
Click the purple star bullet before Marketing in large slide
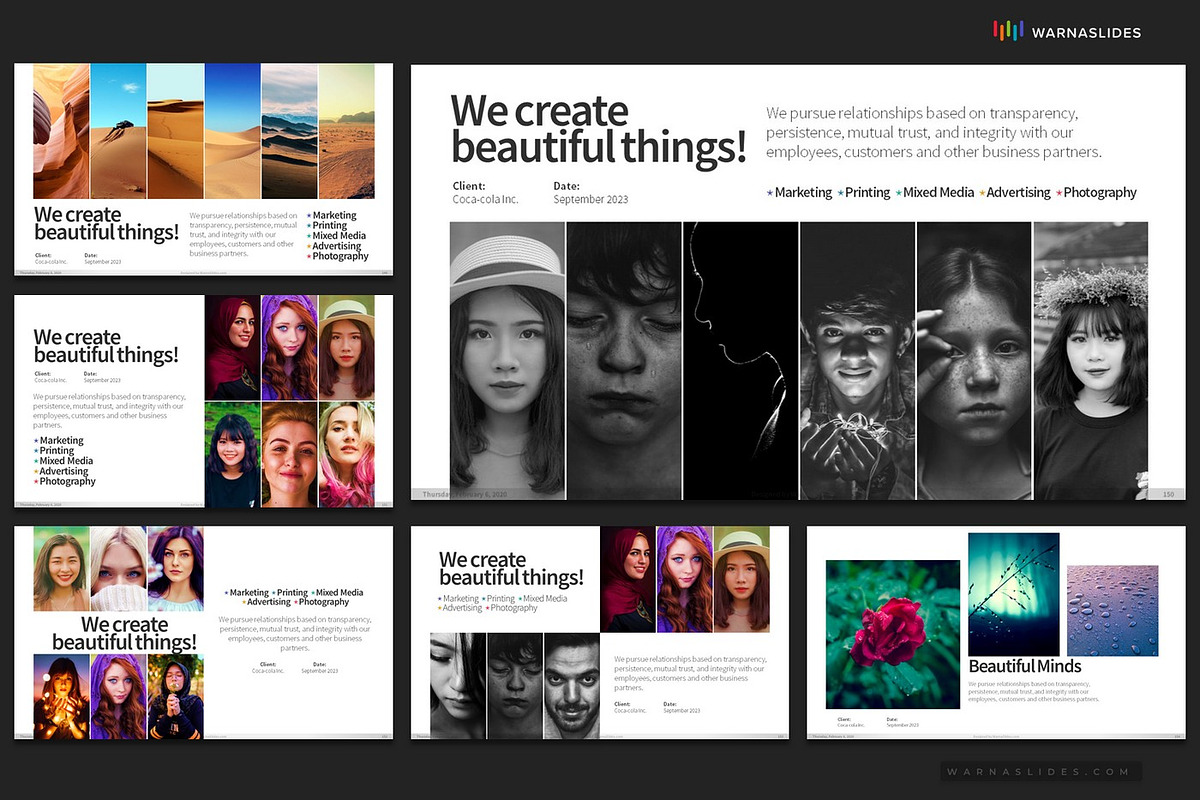tap(770, 192)
